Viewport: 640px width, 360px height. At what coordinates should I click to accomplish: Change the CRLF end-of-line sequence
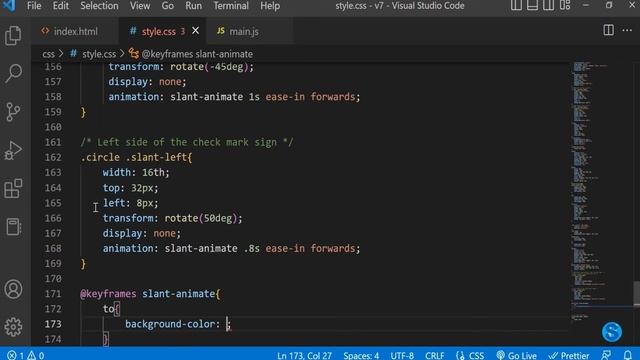(435, 355)
